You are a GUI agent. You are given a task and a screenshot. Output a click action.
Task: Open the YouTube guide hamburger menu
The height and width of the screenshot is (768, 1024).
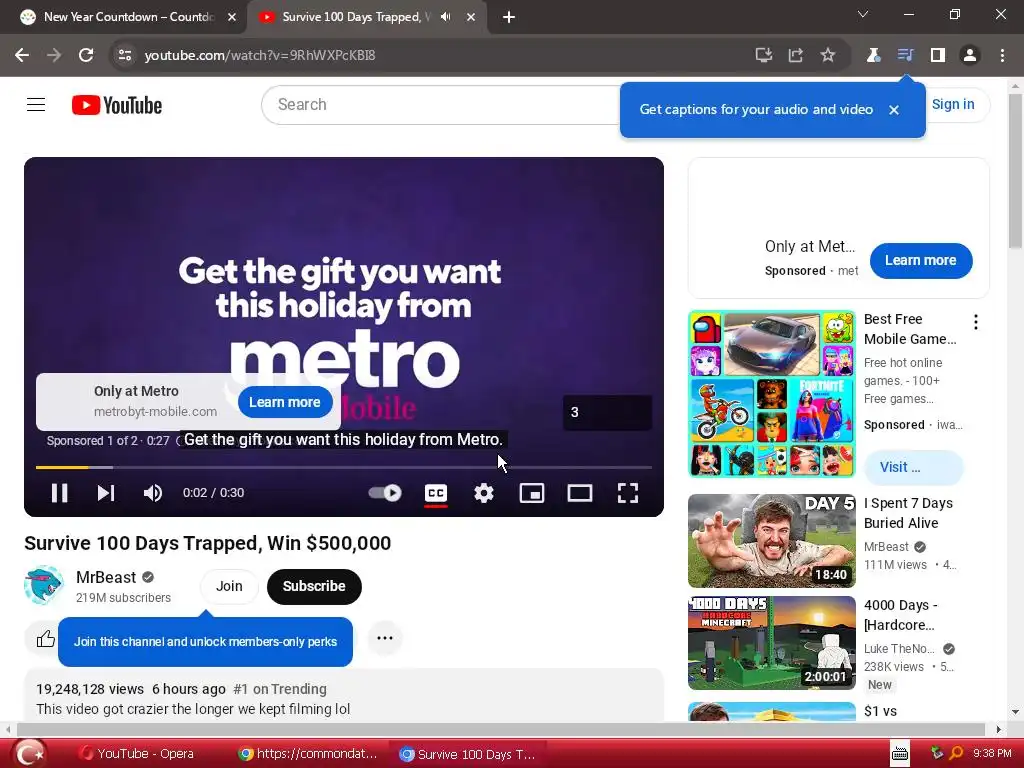[x=36, y=104]
